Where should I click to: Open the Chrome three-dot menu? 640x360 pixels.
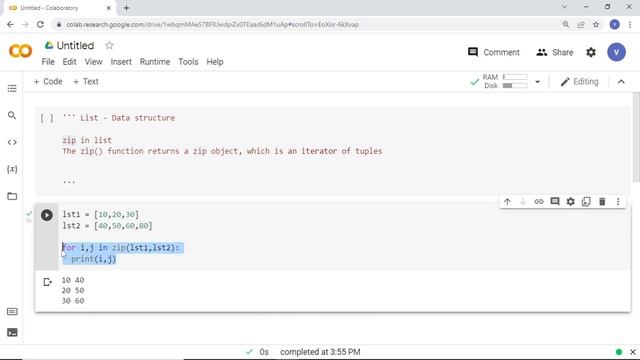pyautogui.click(x=630, y=24)
